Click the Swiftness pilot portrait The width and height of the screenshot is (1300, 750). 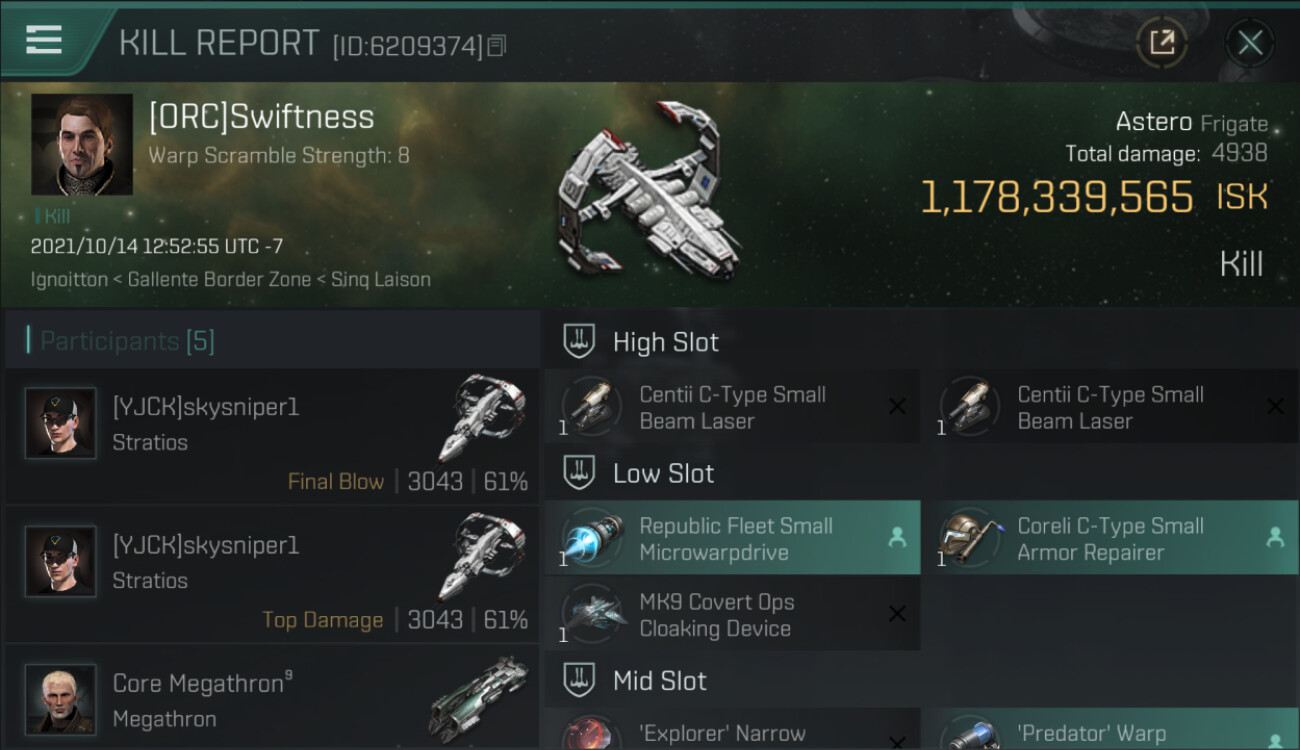82,145
